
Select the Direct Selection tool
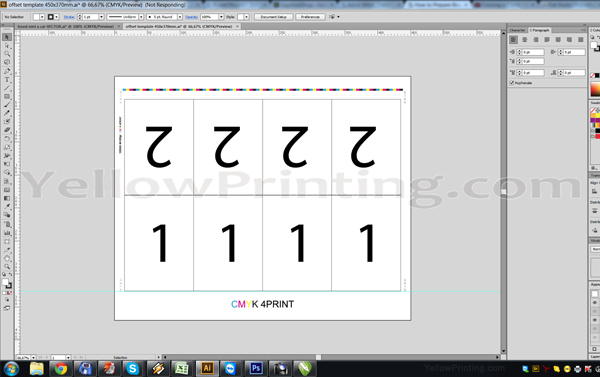click(x=7, y=46)
